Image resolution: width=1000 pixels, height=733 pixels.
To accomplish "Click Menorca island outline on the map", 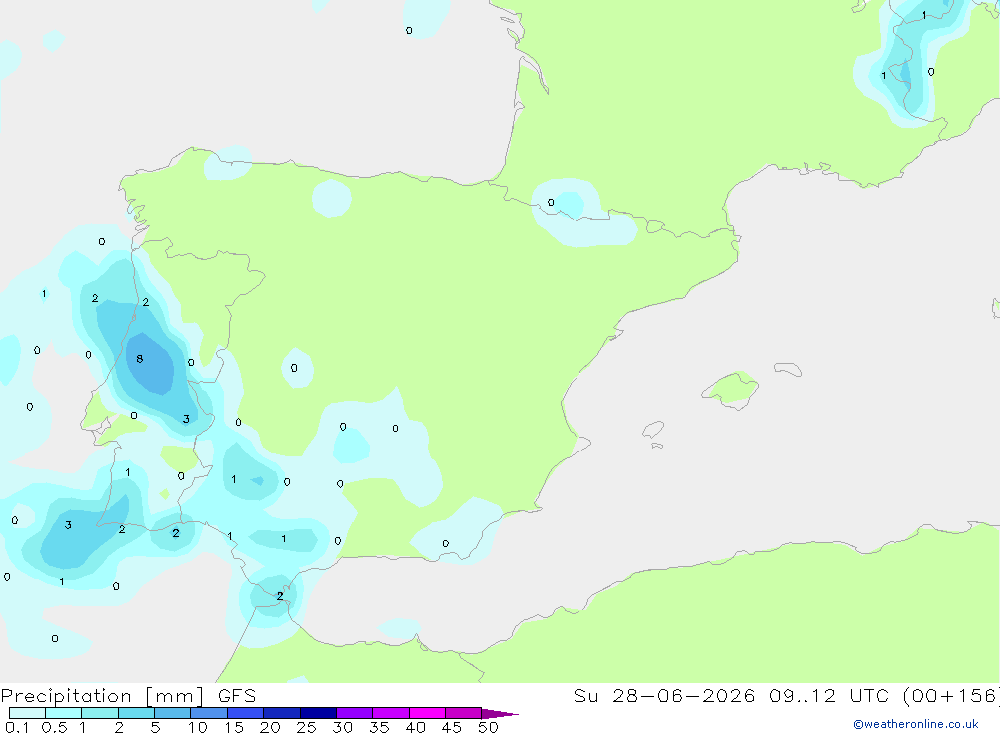I will [788, 369].
